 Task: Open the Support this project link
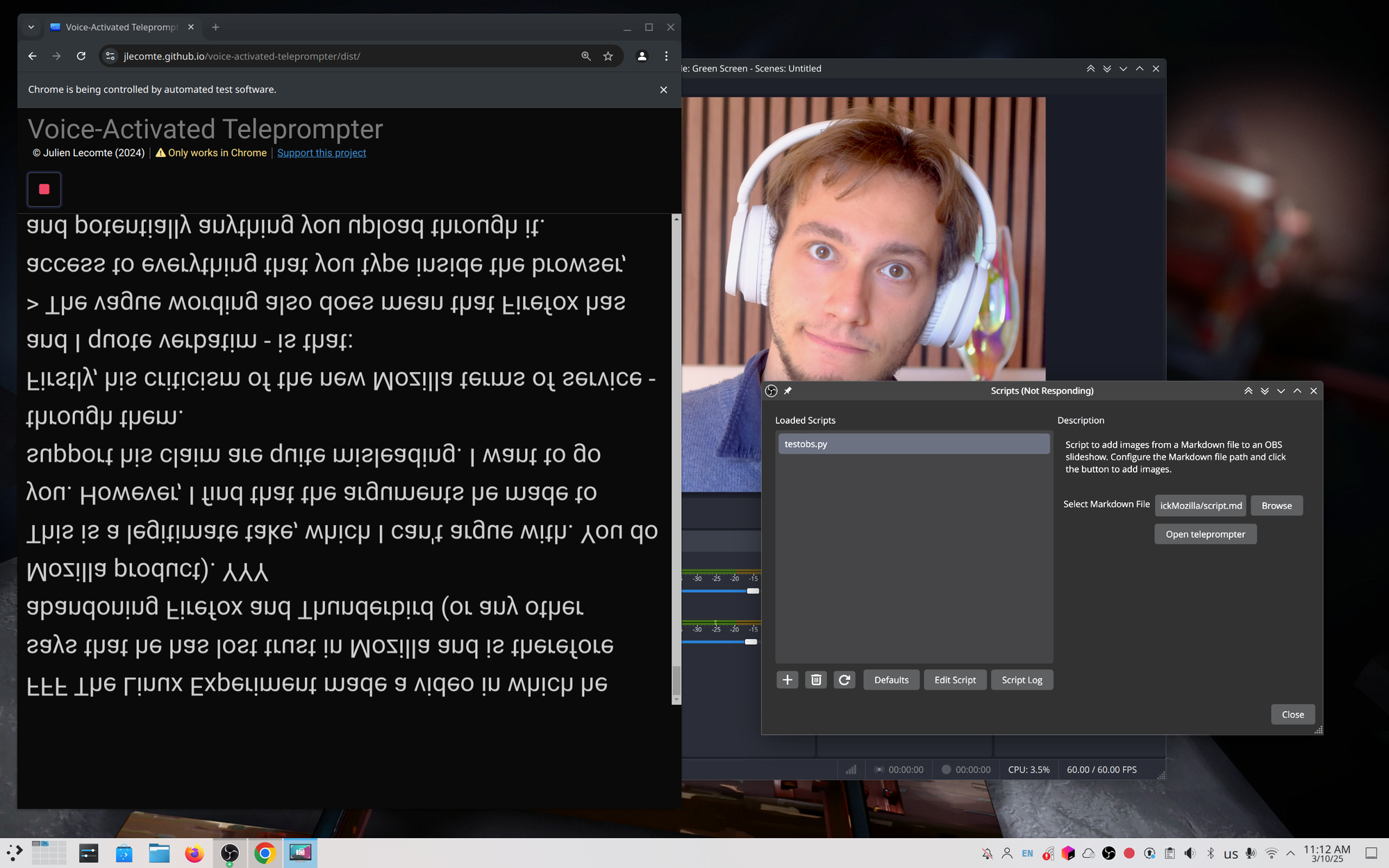tap(322, 153)
